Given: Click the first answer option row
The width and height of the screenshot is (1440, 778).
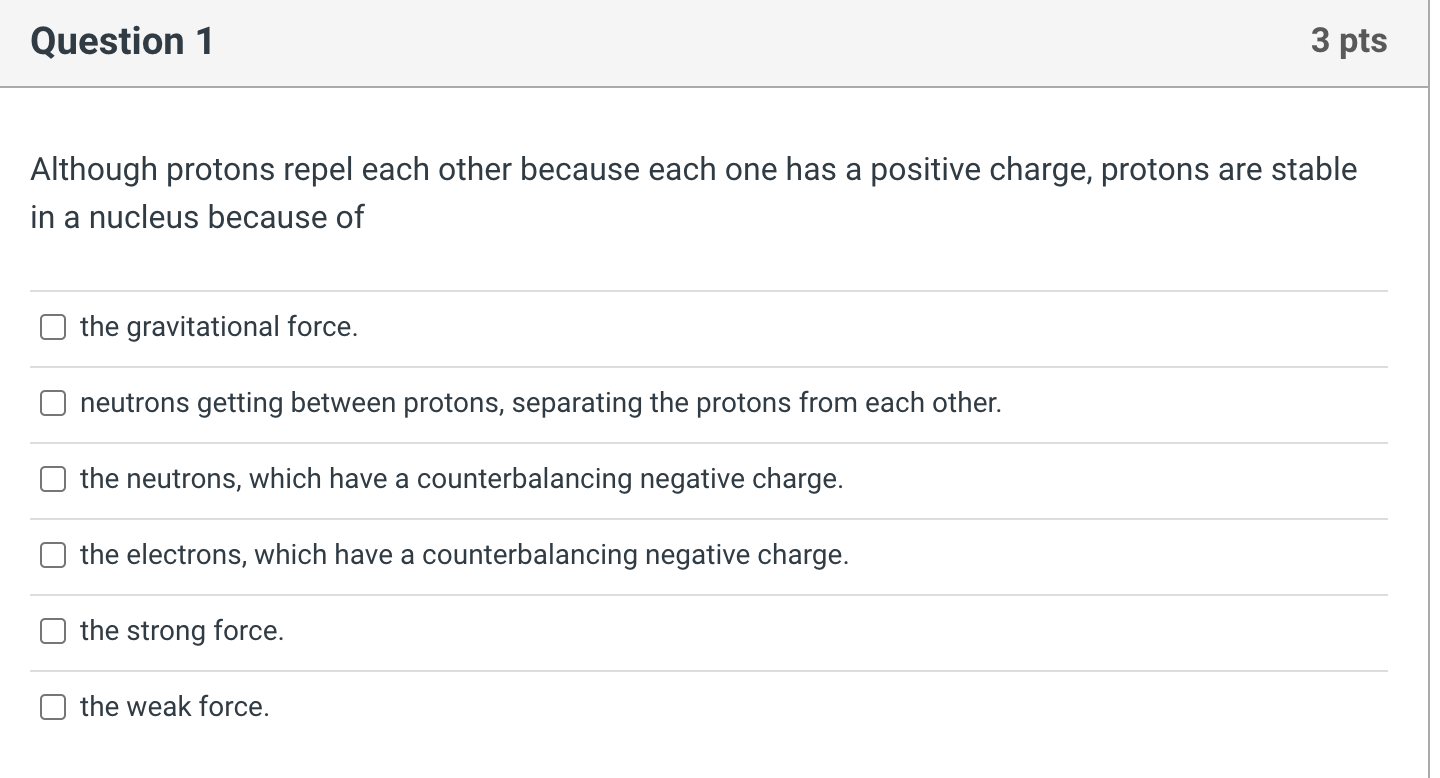Looking at the screenshot, I should 700,327.
